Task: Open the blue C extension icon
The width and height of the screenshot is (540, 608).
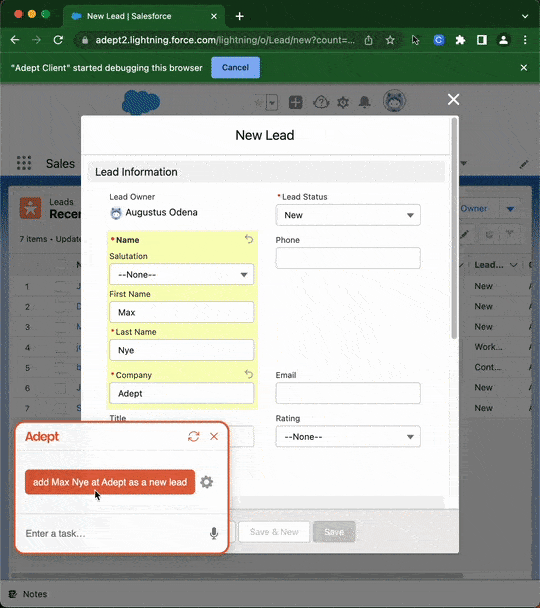Action: pos(439,40)
